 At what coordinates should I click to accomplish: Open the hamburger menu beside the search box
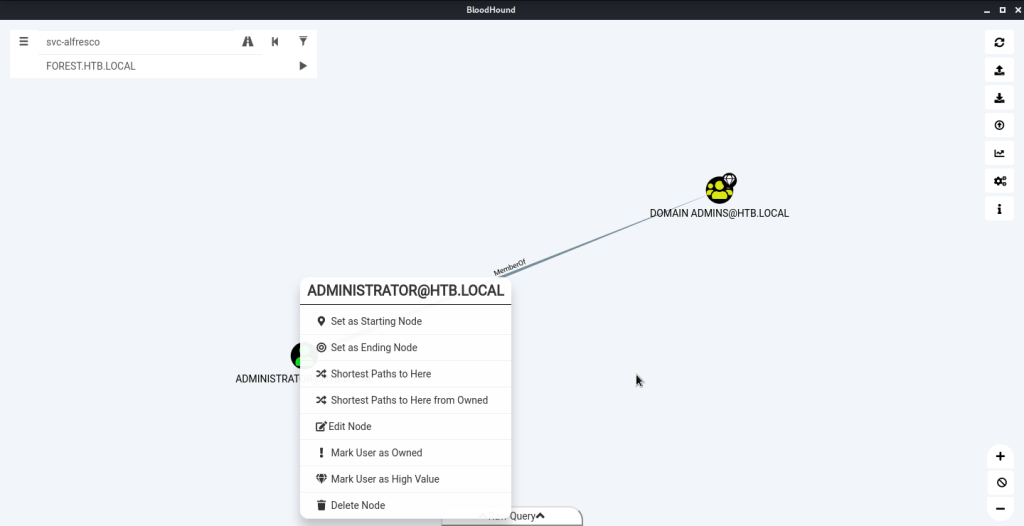pos(24,42)
